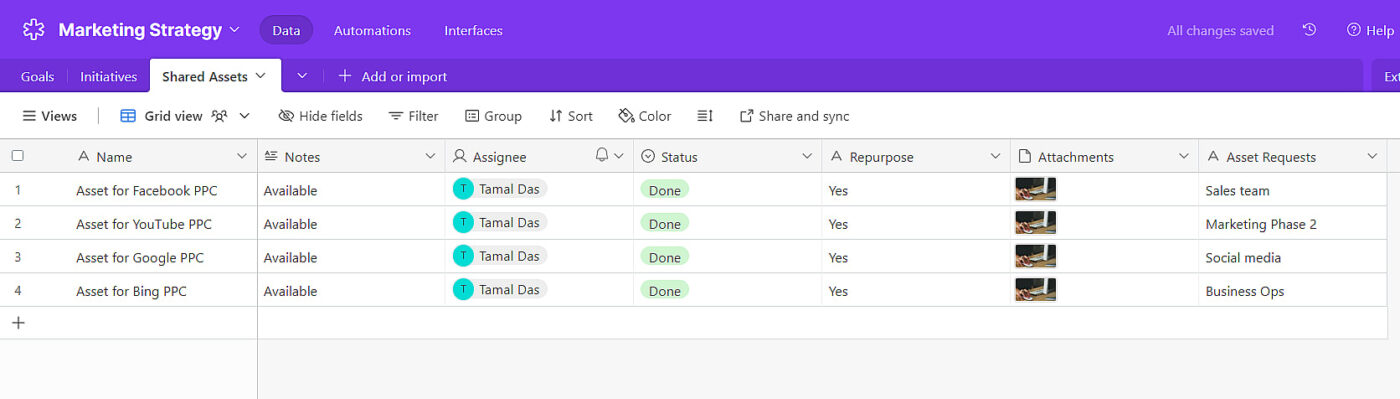The image size is (1400, 399).
Task: Expand the Grid view options chevron
Action: (244, 116)
